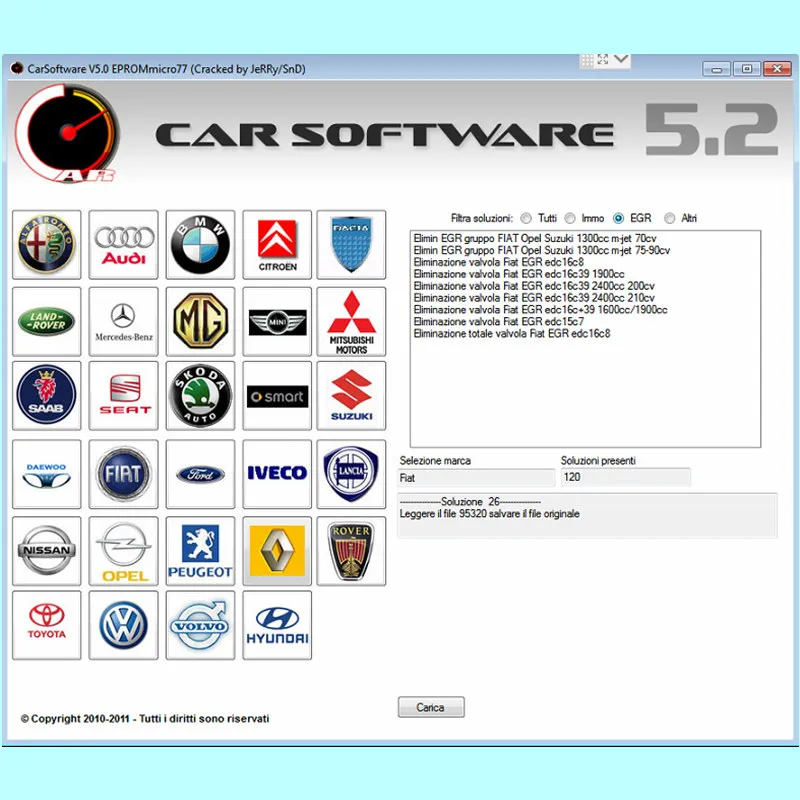Pick the Peugeot brand logo

coord(201,551)
